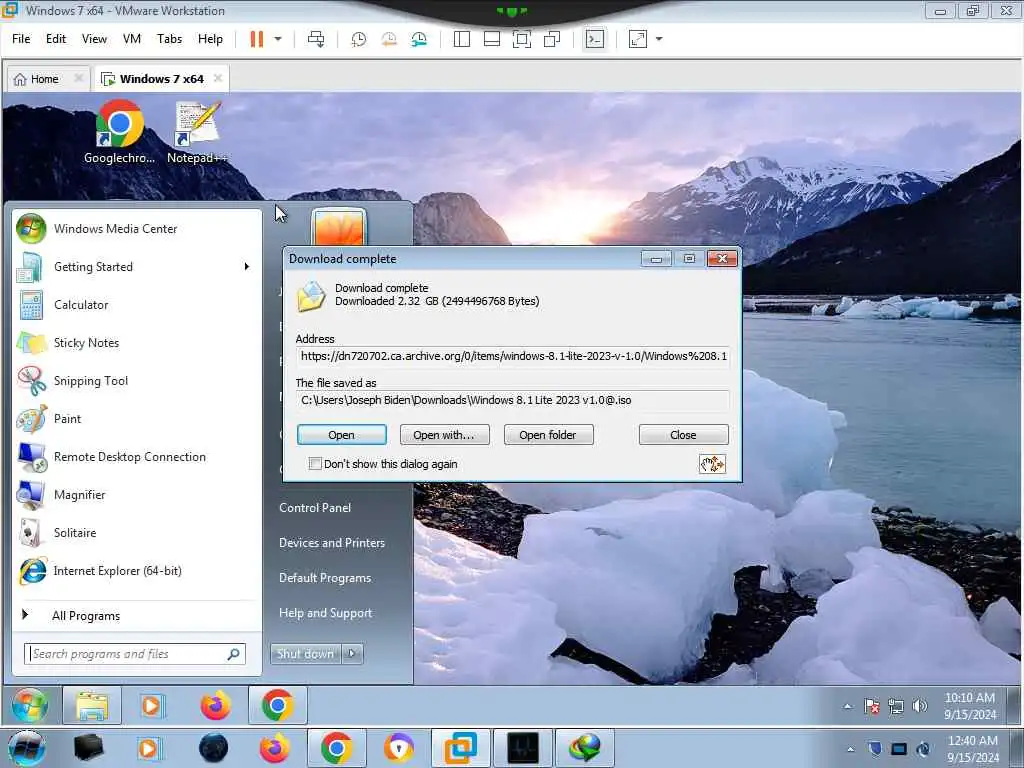Viewport: 1024px width, 768px height.
Task: Click the Open with... button
Action: [x=444, y=435]
